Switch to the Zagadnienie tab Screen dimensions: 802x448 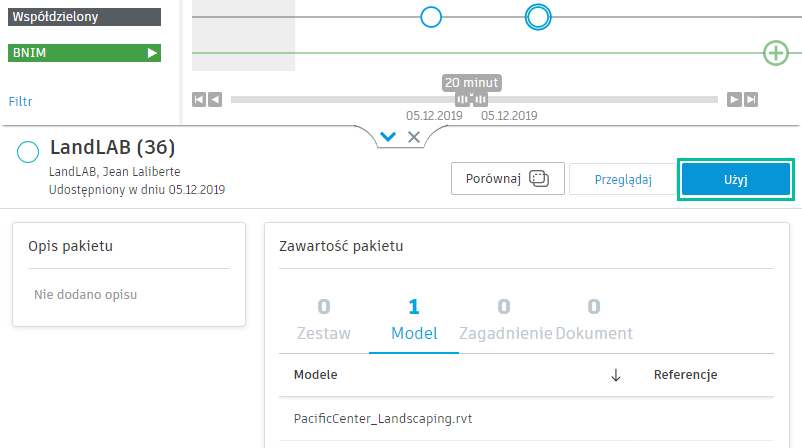pos(505,319)
